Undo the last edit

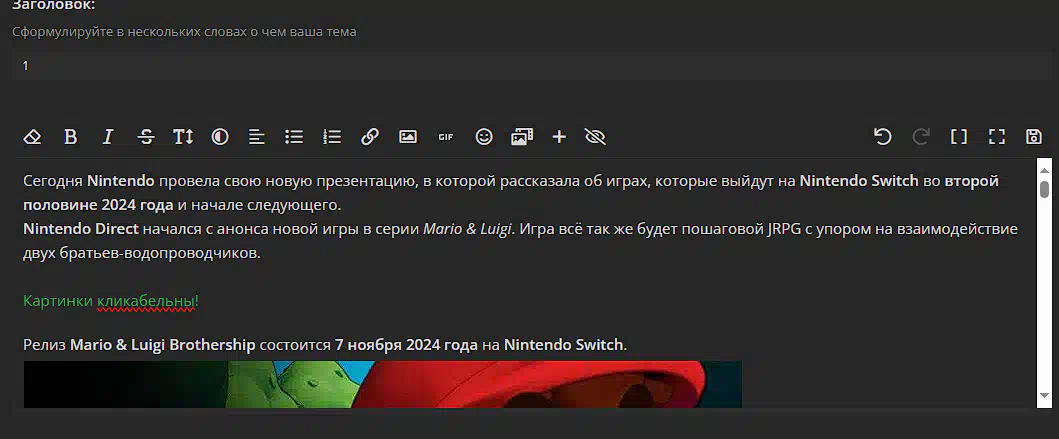pyautogui.click(x=883, y=137)
